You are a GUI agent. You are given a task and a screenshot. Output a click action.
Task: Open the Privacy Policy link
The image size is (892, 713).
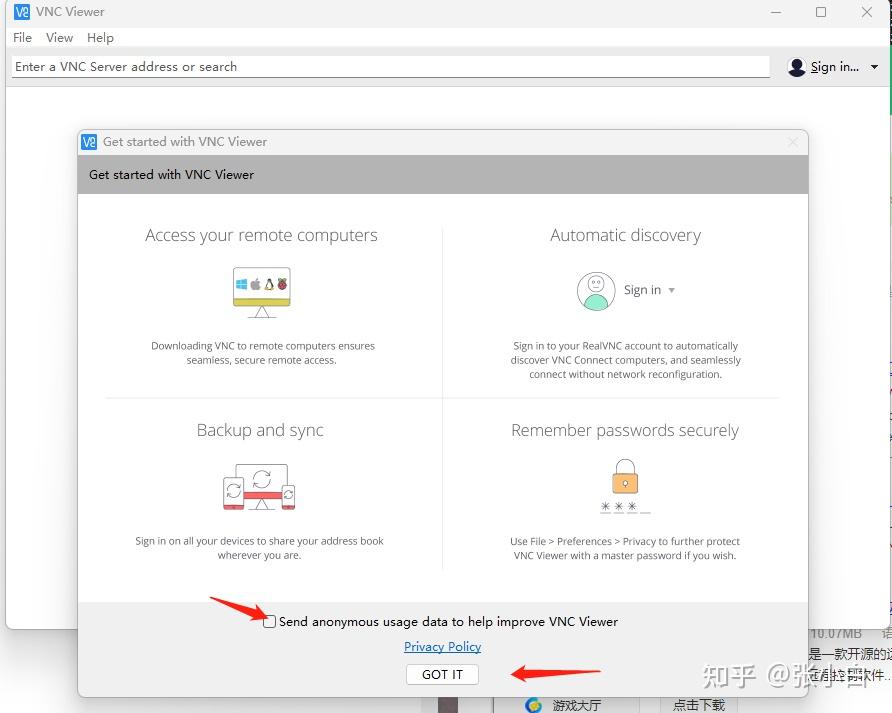(x=442, y=646)
